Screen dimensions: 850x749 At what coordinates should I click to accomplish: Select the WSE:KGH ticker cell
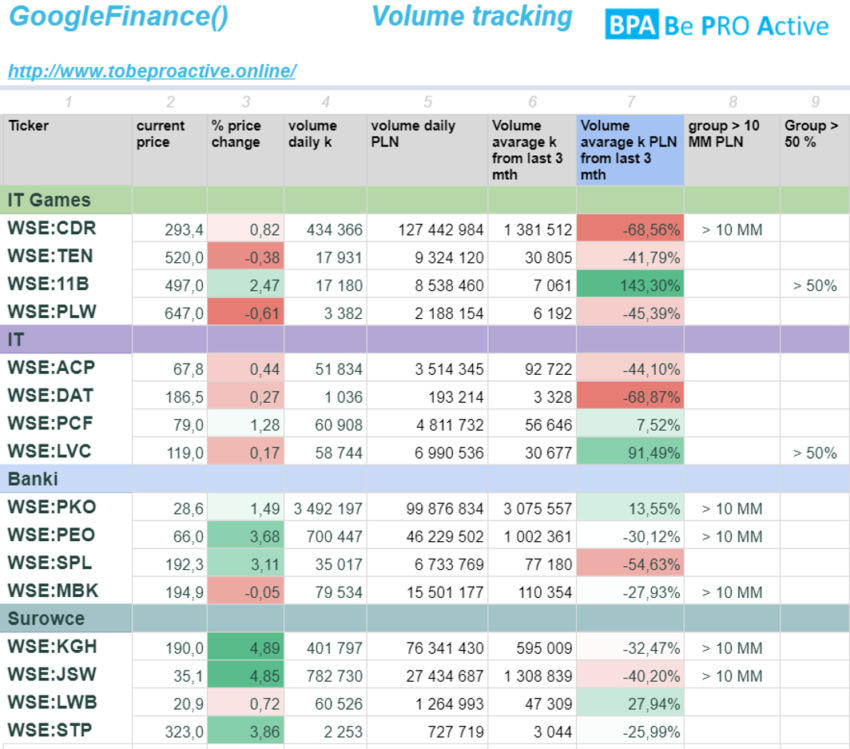66,647
